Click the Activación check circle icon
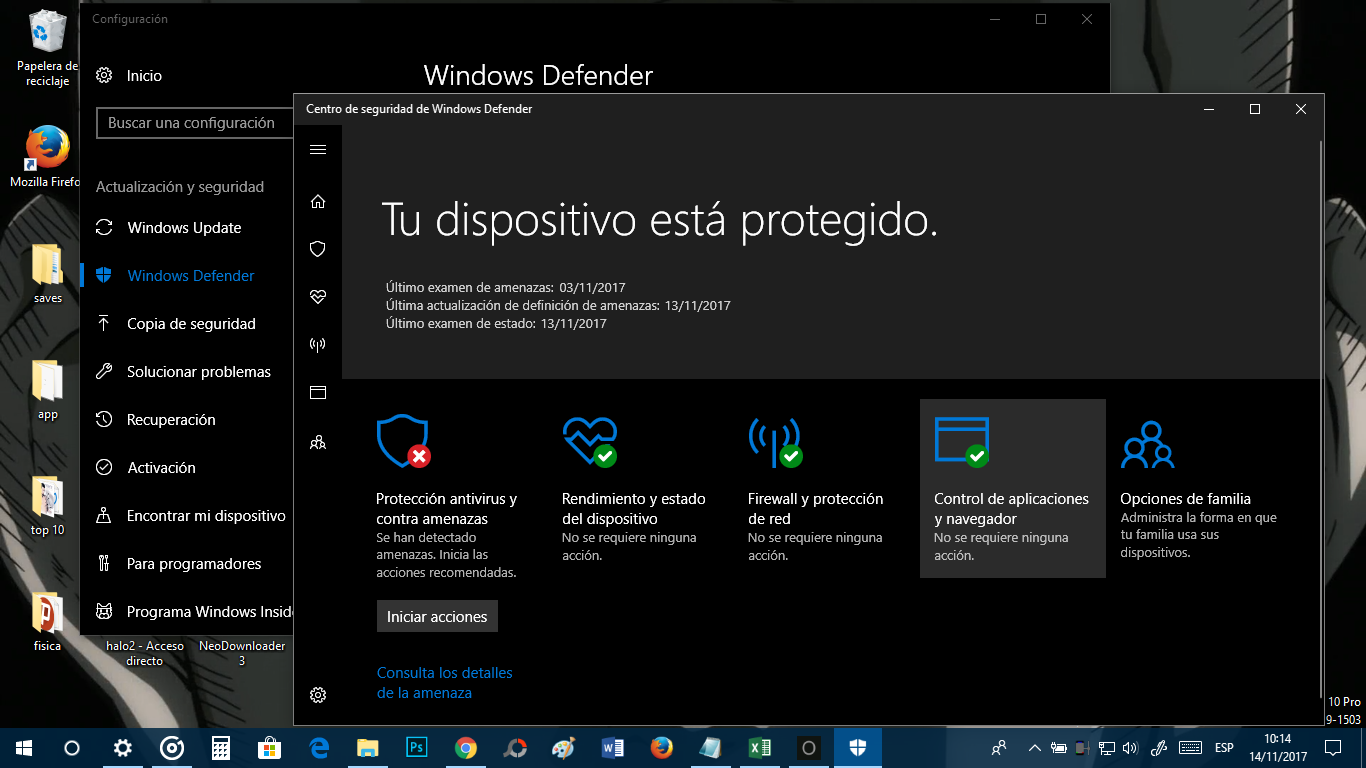Screen dimensions: 1366x768 tap(104, 467)
